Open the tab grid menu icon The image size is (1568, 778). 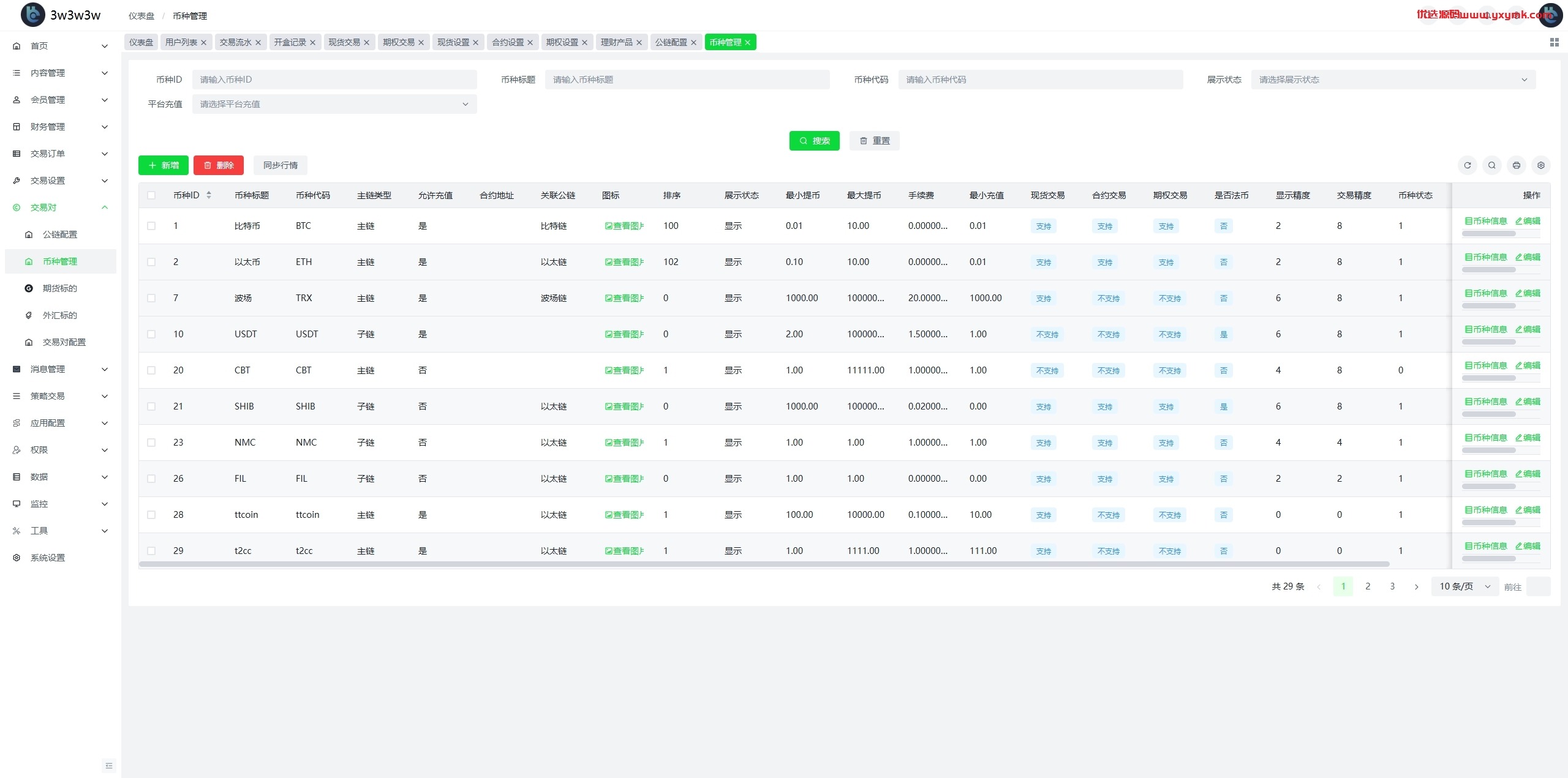click(x=1554, y=42)
